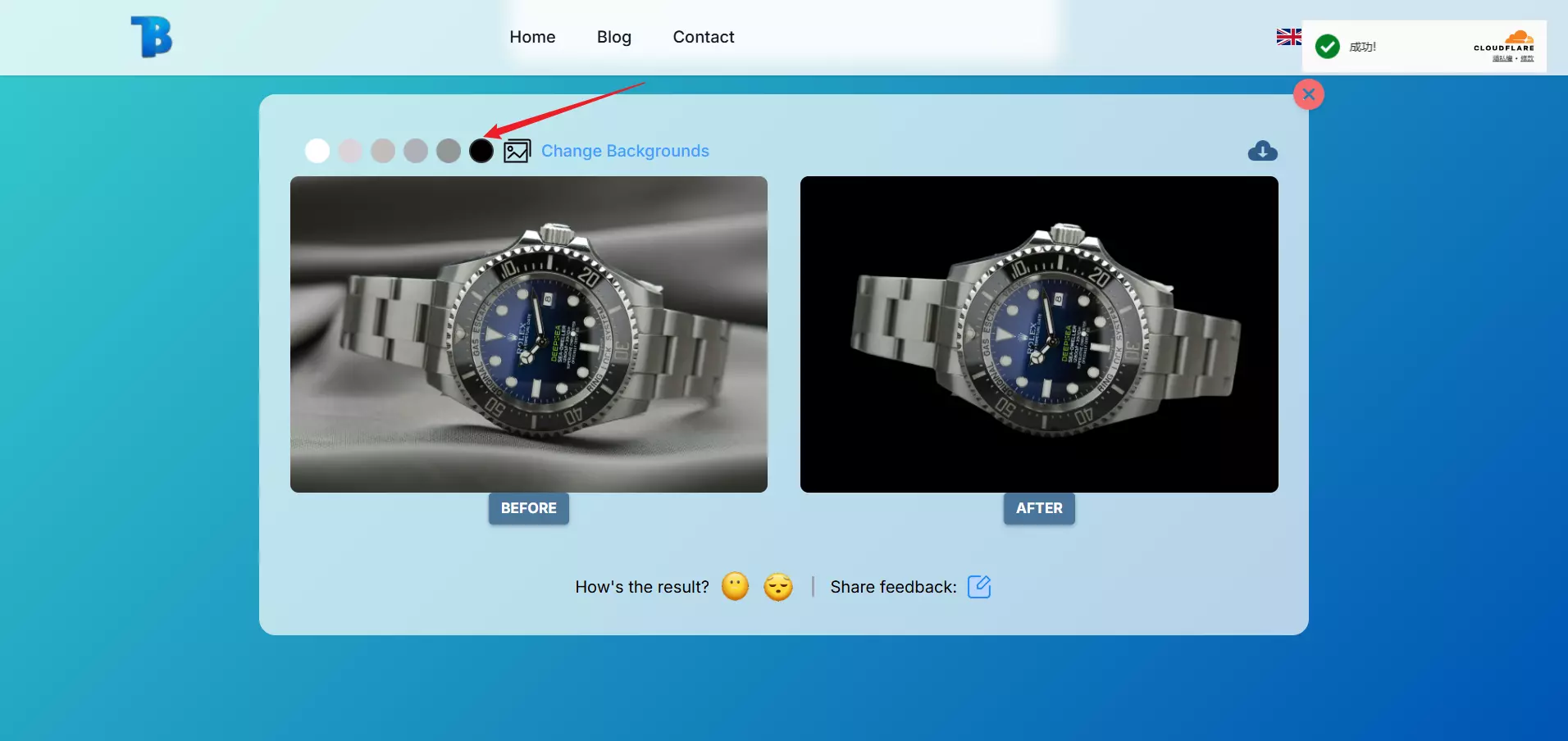Select the light pink background swatch
Image resolution: width=1568 pixels, height=741 pixels.
[350, 151]
